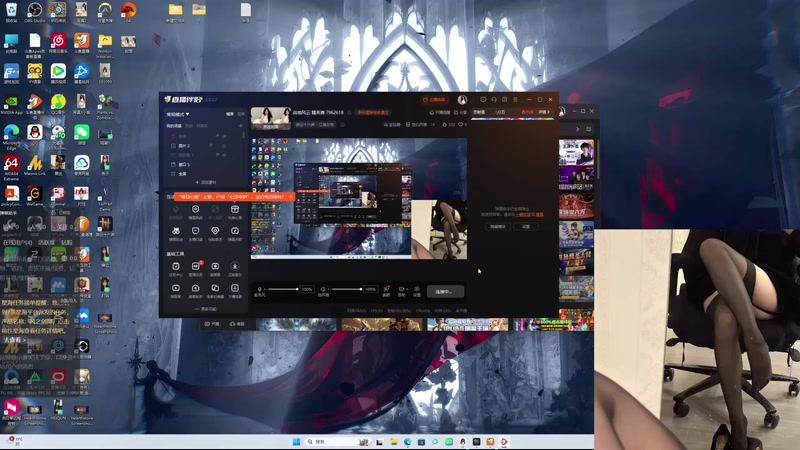Open the QQ penguin desktop shortcut
The height and width of the screenshot is (450, 800).
tap(35, 135)
